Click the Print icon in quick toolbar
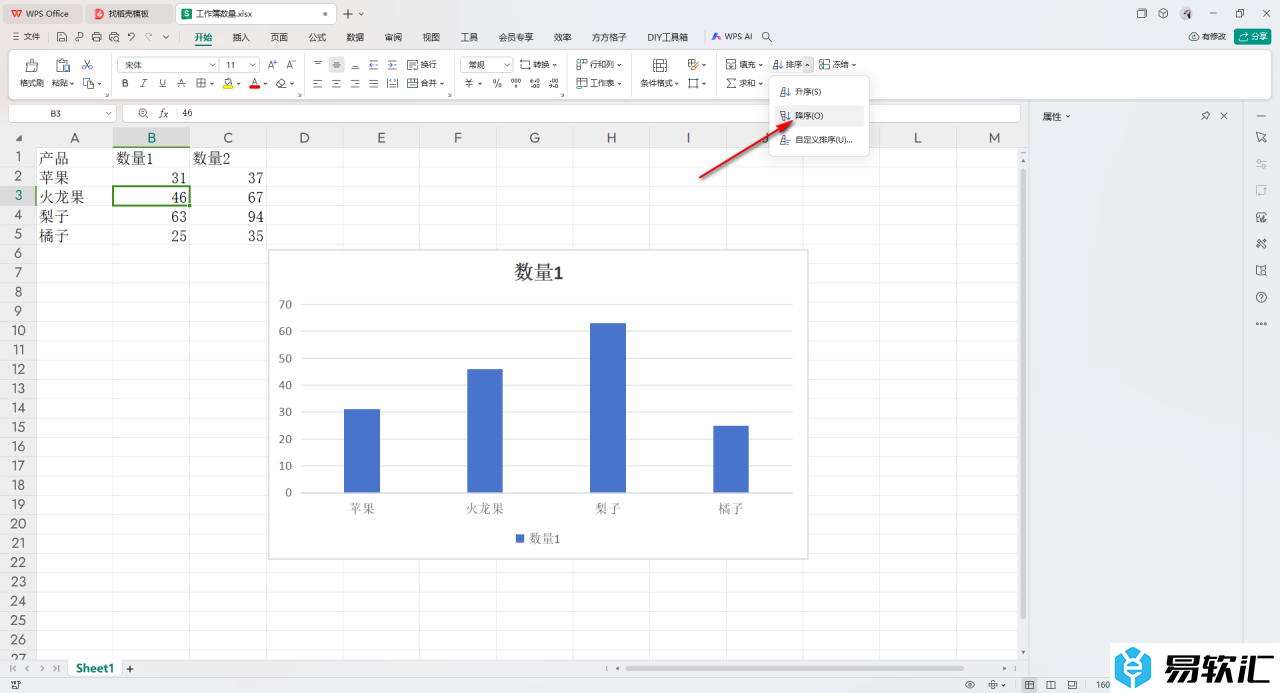 (96, 37)
